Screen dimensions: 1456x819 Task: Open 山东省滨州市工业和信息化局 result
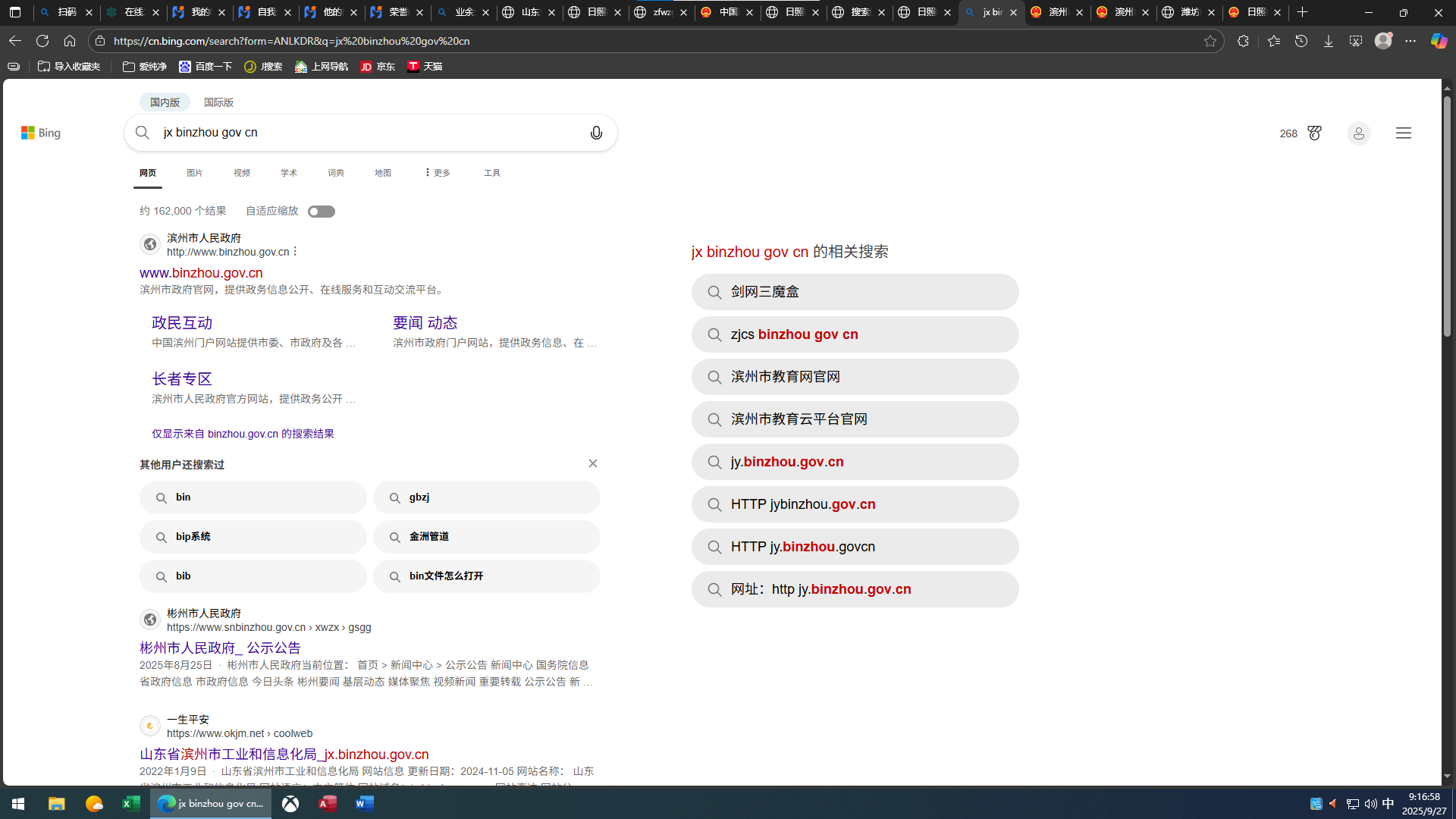pyautogui.click(x=284, y=755)
